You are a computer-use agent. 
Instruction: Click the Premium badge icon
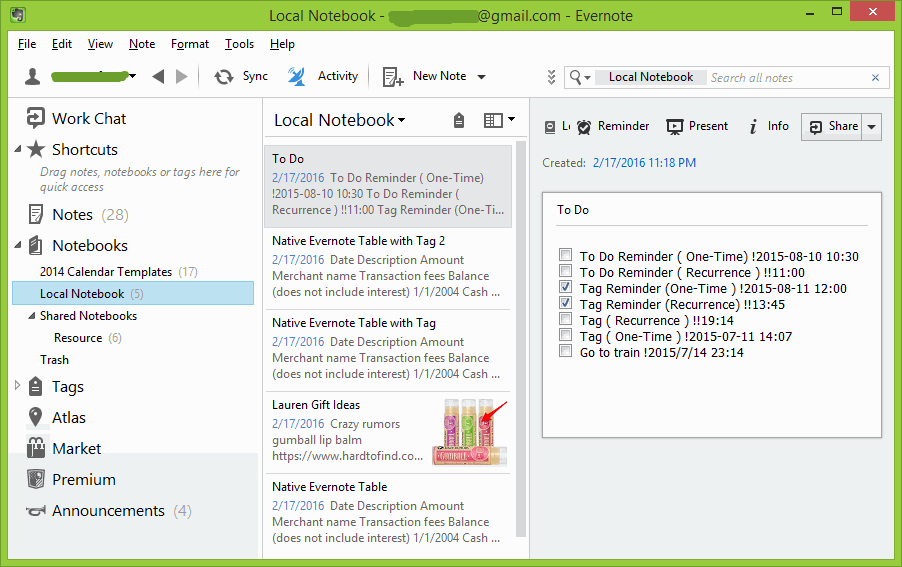click(x=36, y=479)
